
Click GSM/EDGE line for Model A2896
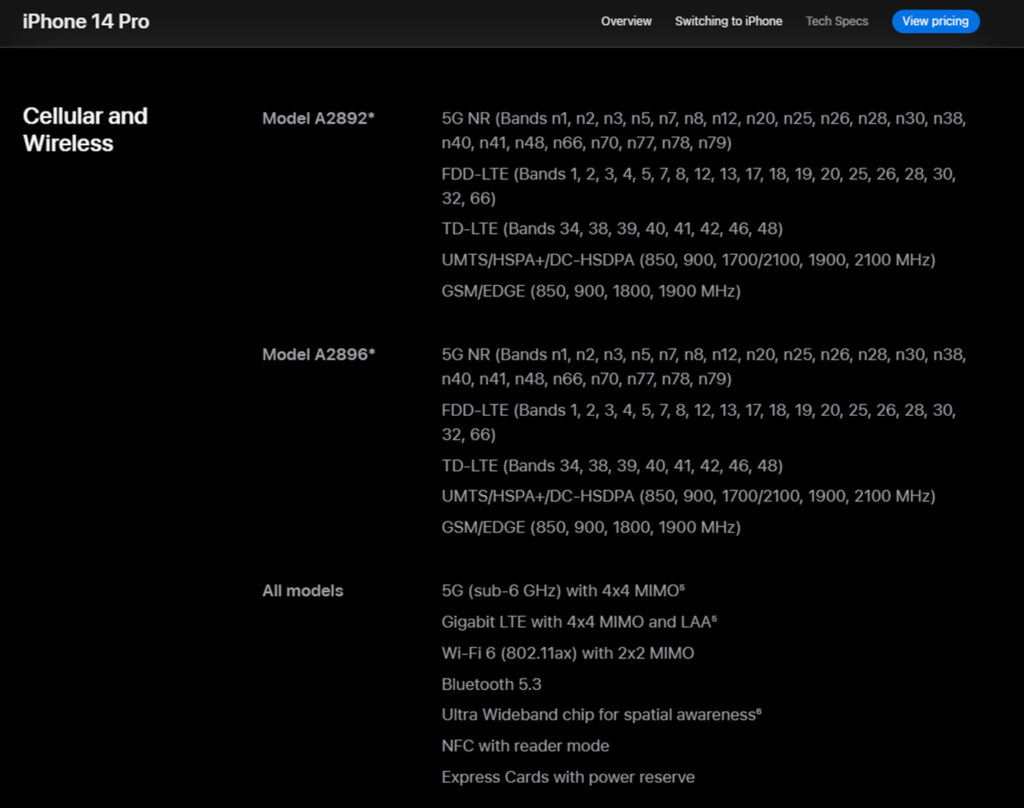point(591,528)
